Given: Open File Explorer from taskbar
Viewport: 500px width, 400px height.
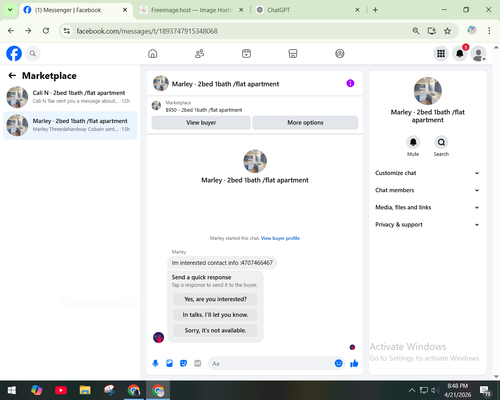Looking at the screenshot, I should [85, 390].
